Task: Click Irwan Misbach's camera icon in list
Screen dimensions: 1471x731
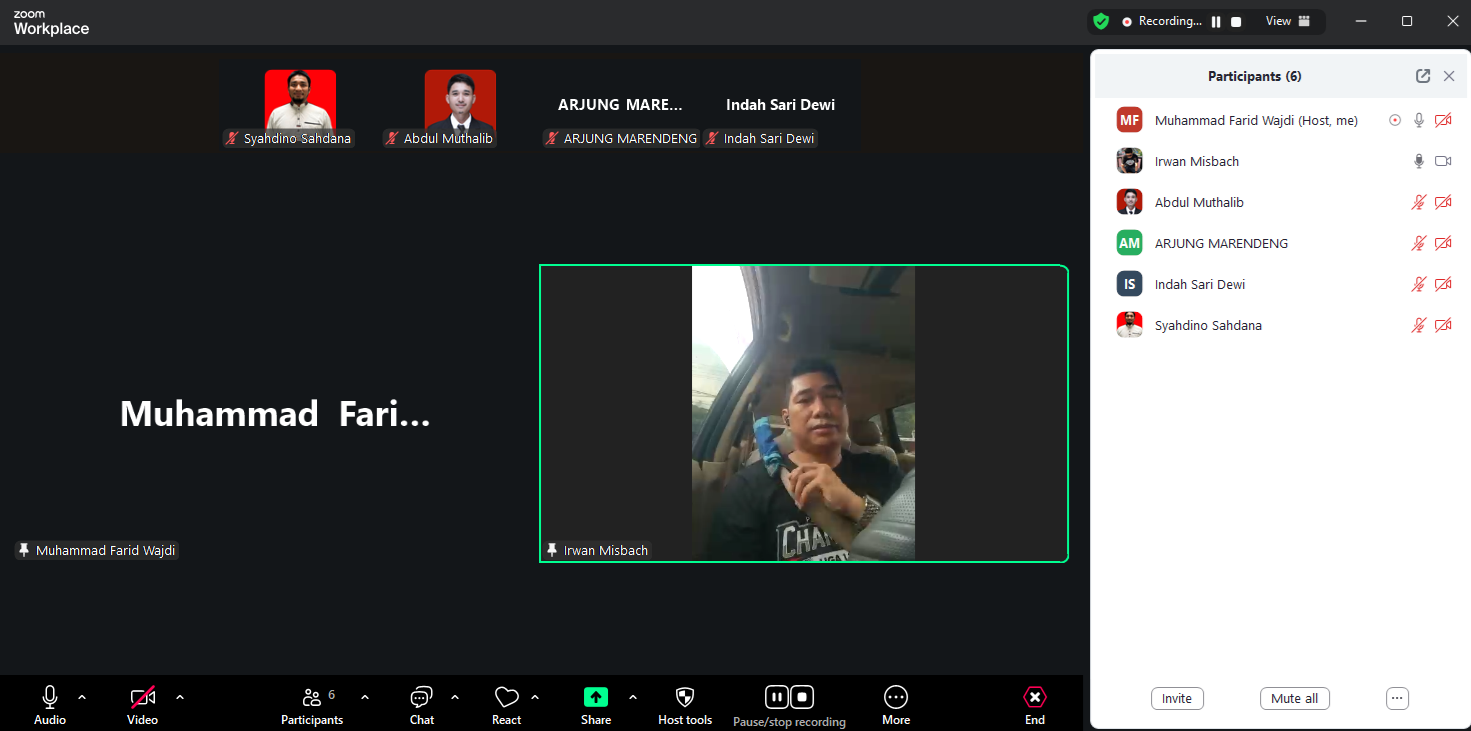Action: [1443, 161]
